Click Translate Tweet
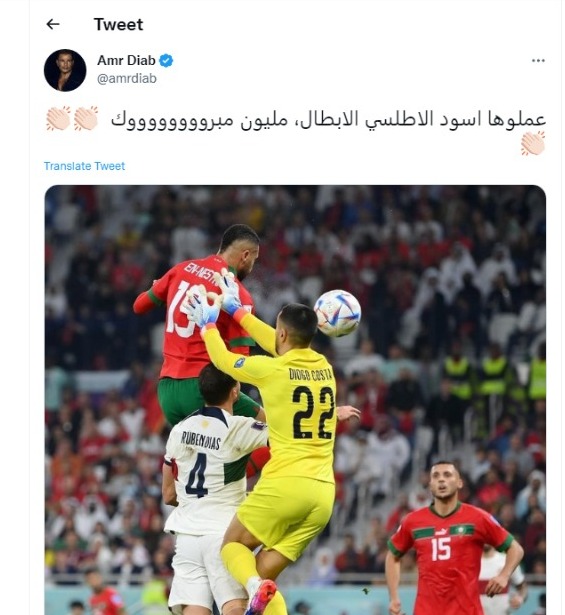Image resolution: width=565 pixels, height=615 pixels. coord(84,166)
